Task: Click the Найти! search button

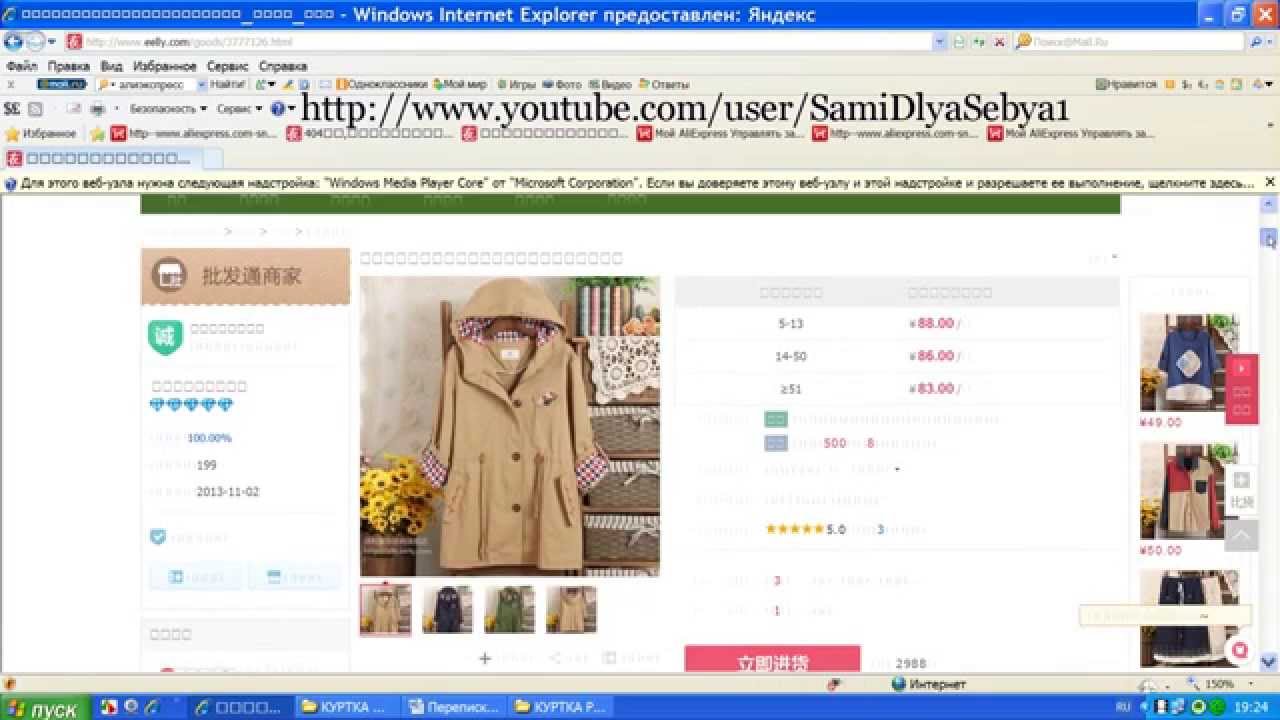Action: (x=227, y=85)
